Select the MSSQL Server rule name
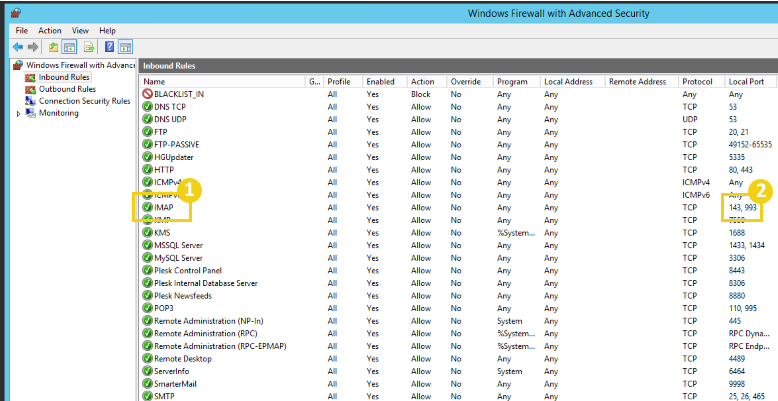Screen dimensions: 778x401 click(x=179, y=245)
